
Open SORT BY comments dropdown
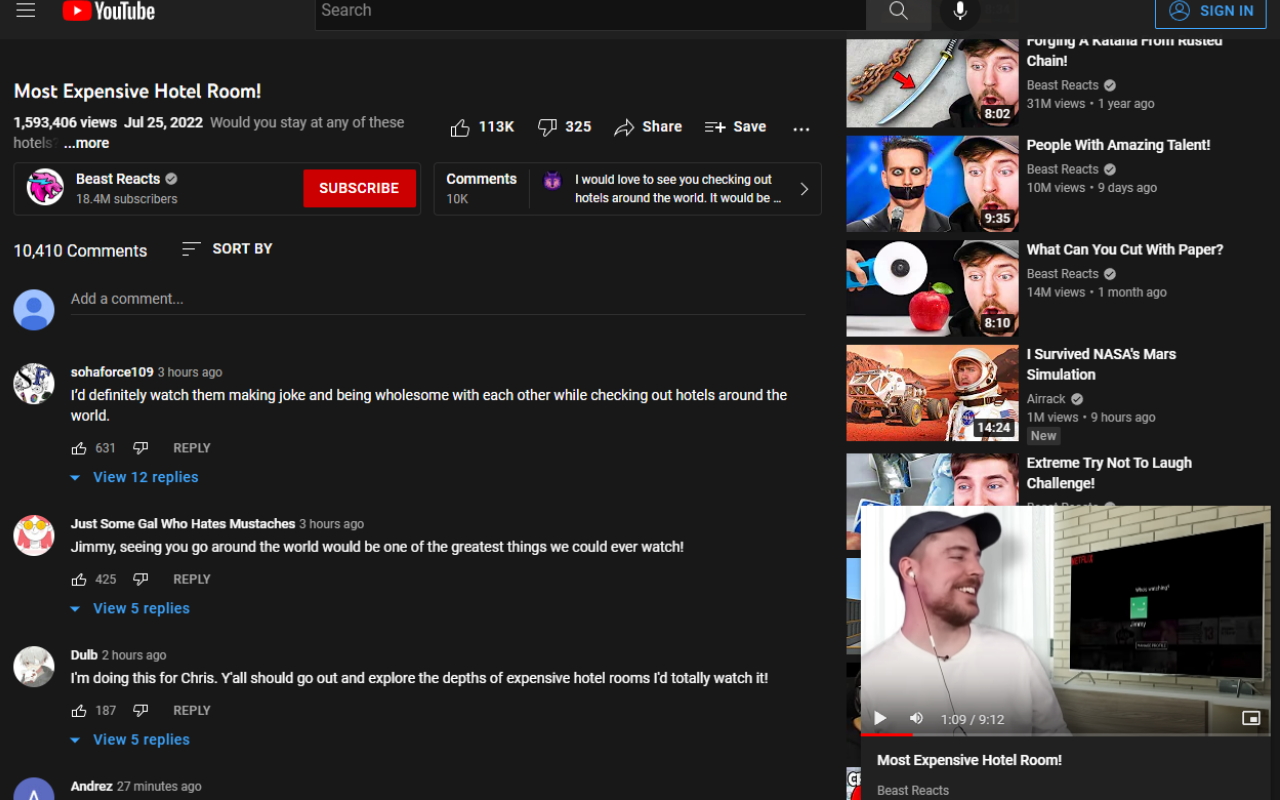(x=227, y=249)
